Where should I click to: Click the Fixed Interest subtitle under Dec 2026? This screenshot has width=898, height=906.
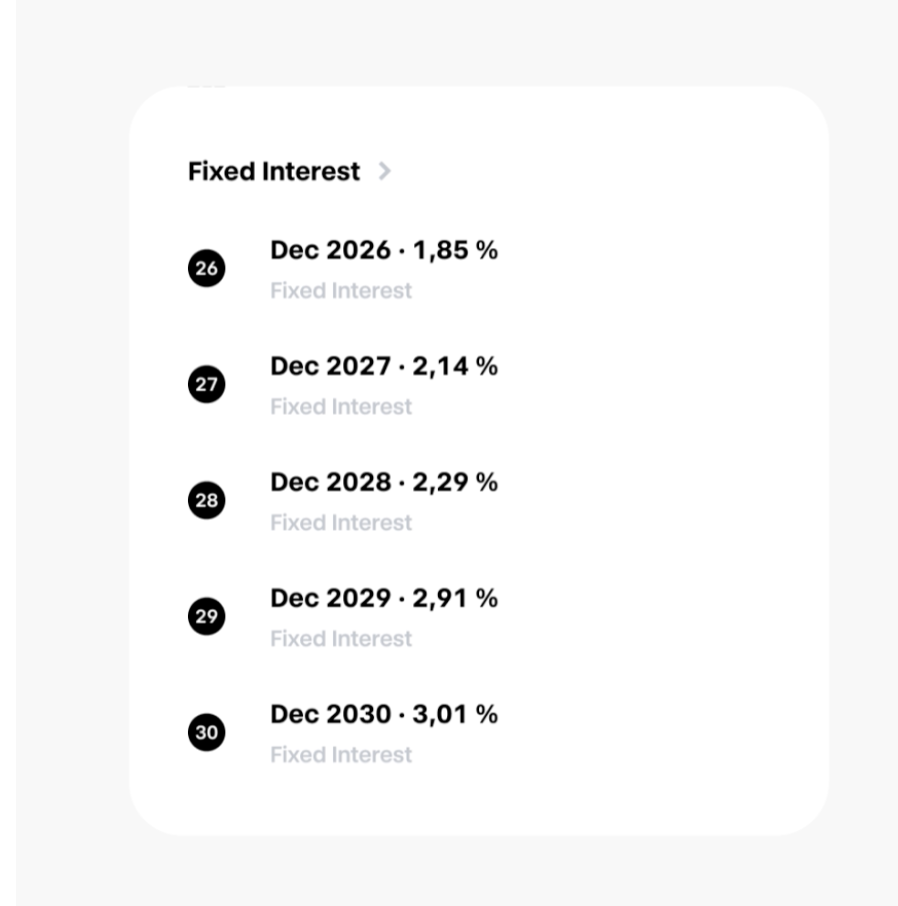341,291
